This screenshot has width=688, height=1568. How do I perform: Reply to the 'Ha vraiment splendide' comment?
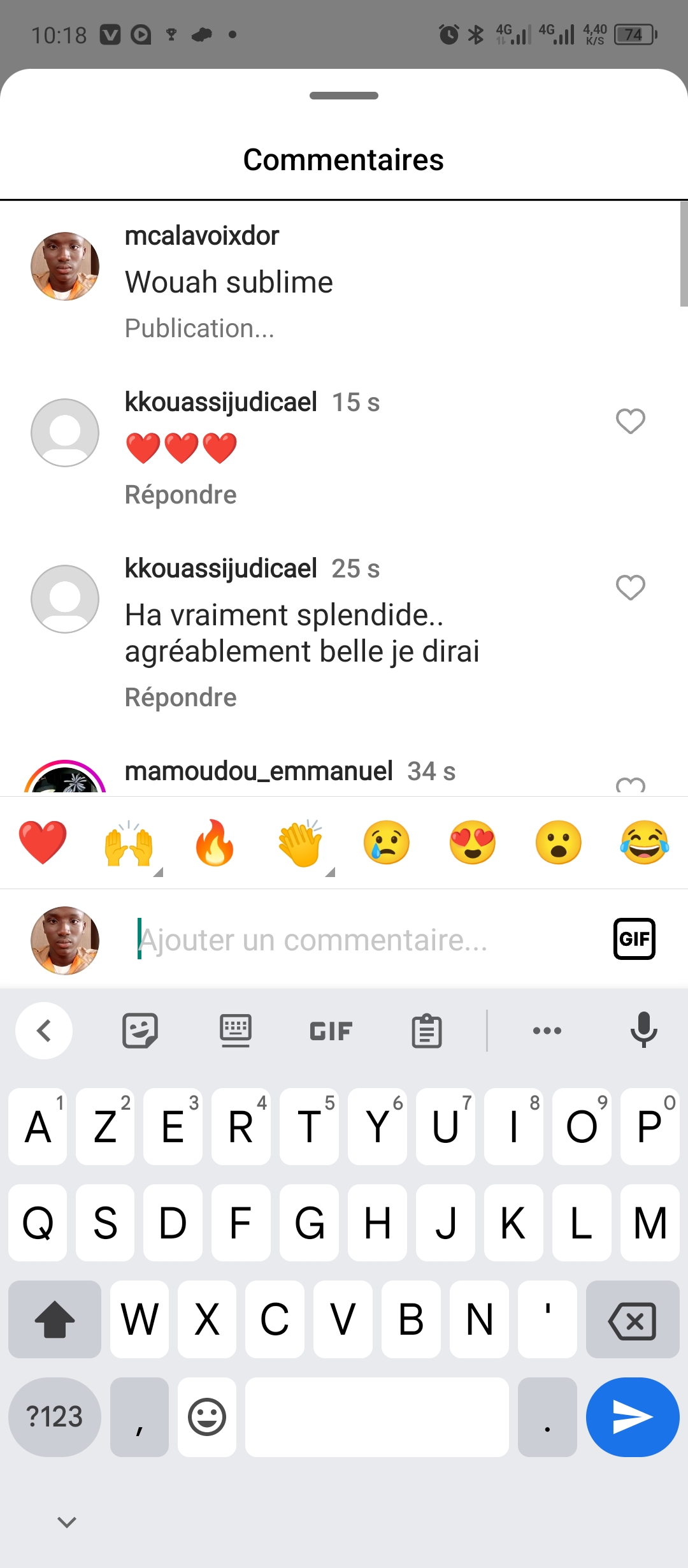(x=181, y=697)
